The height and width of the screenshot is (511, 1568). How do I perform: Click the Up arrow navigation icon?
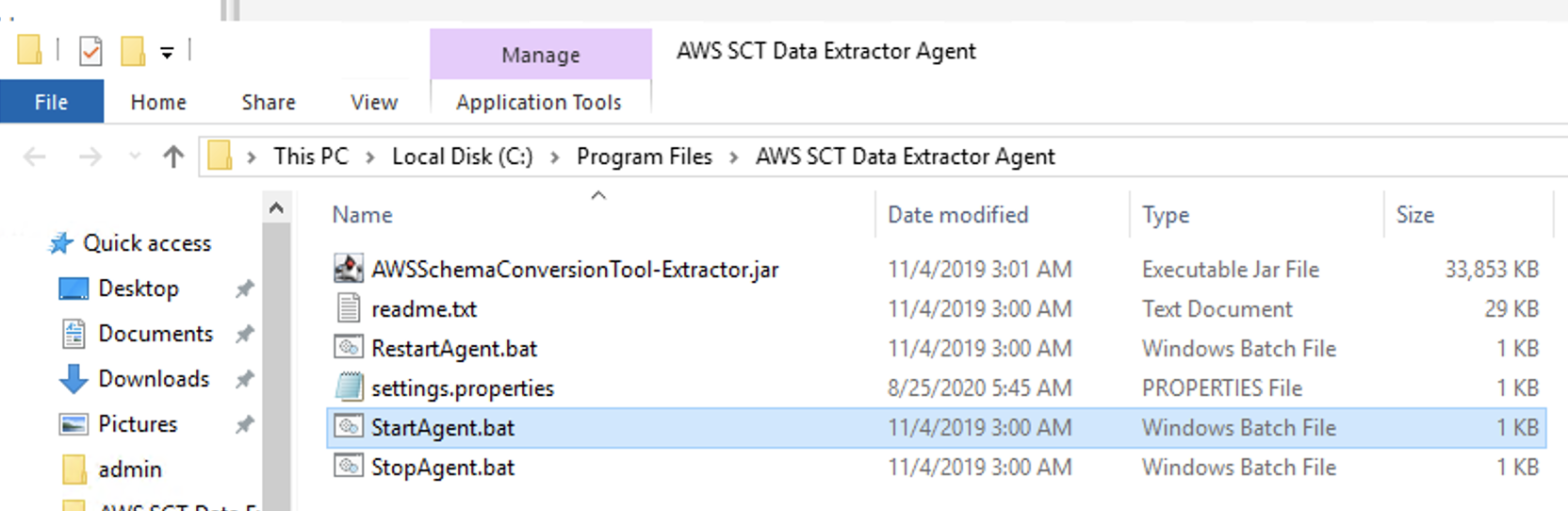tap(173, 157)
